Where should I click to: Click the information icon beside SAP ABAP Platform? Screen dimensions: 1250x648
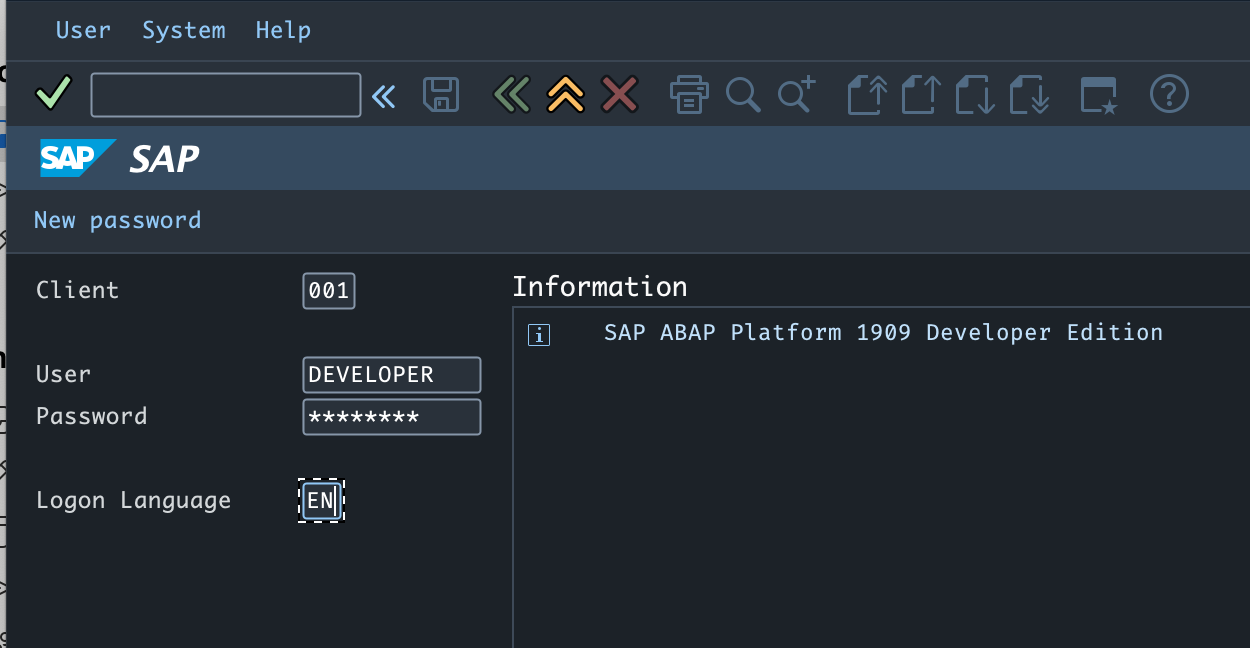[x=538, y=335]
